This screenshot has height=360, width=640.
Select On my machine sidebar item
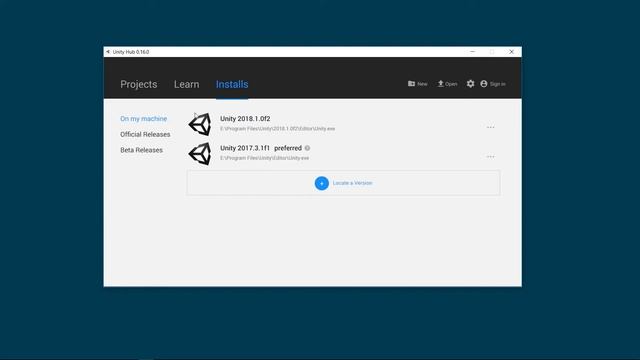pyautogui.click(x=144, y=119)
